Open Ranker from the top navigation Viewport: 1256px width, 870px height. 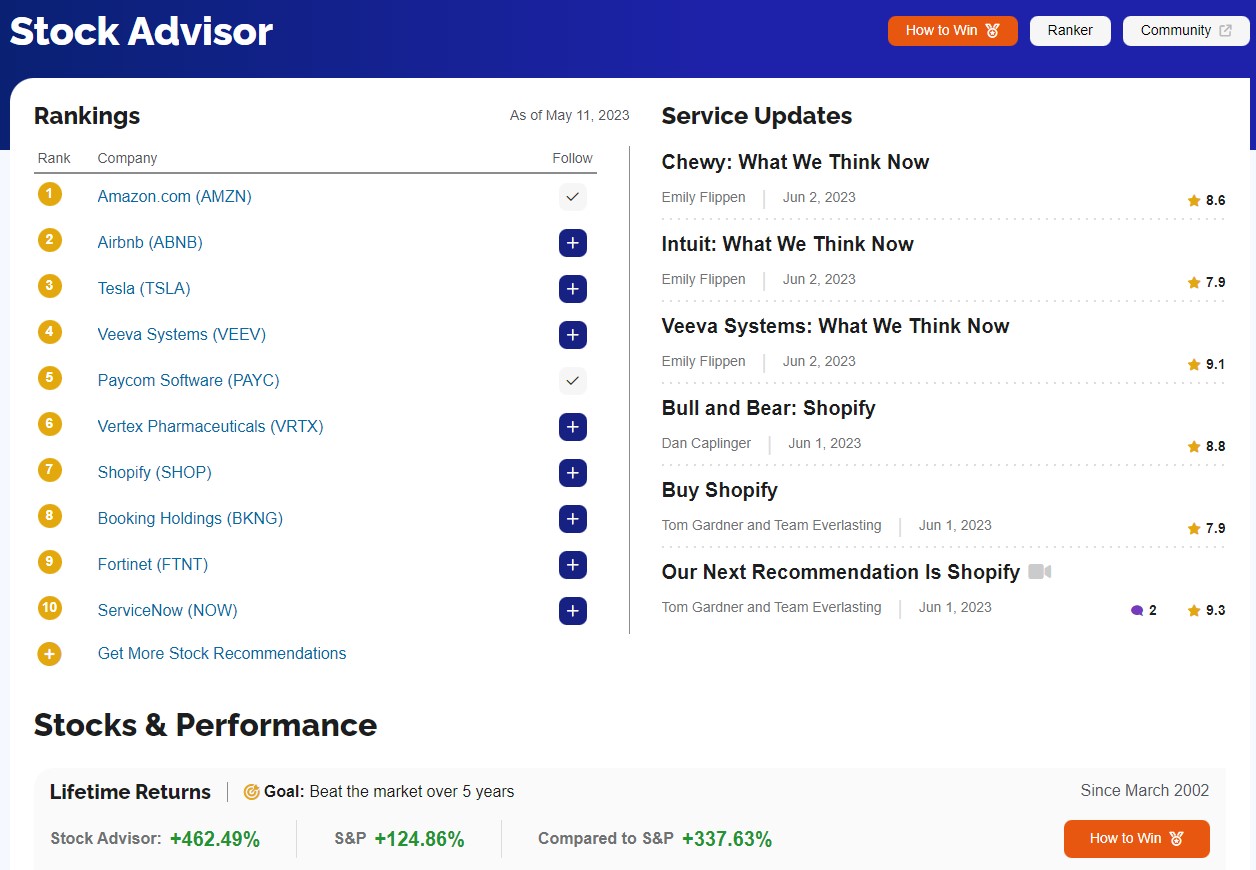click(1070, 30)
